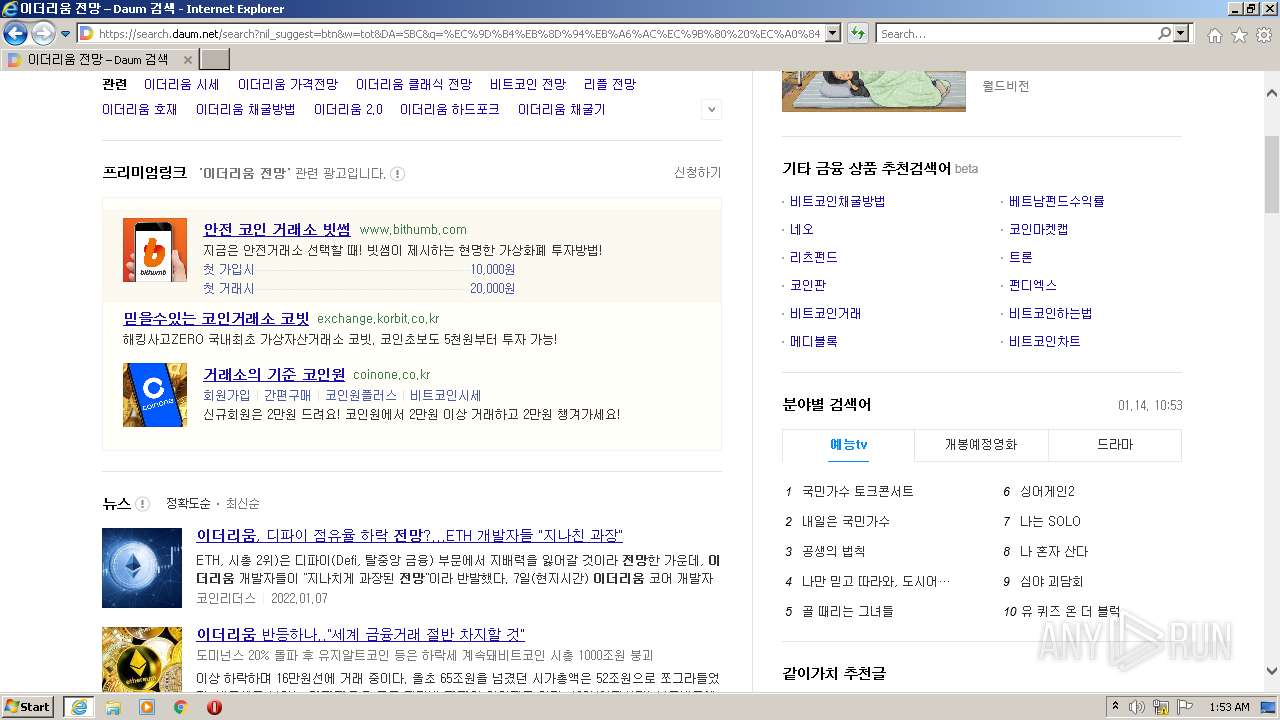
Task: Open the 믿을수있는 코인거래소 코빗 link
Action: click(216, 319)
